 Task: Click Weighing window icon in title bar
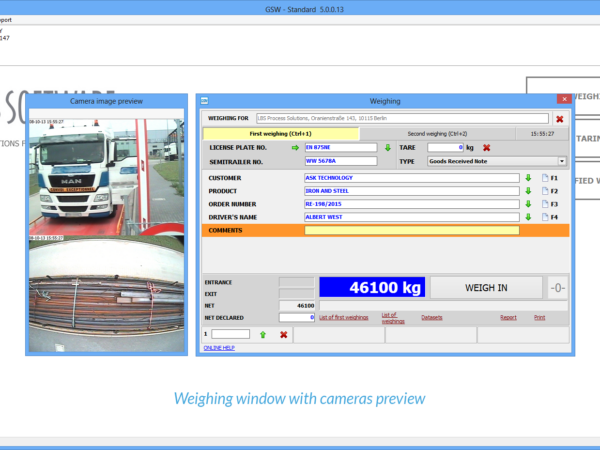click(204, 101)
